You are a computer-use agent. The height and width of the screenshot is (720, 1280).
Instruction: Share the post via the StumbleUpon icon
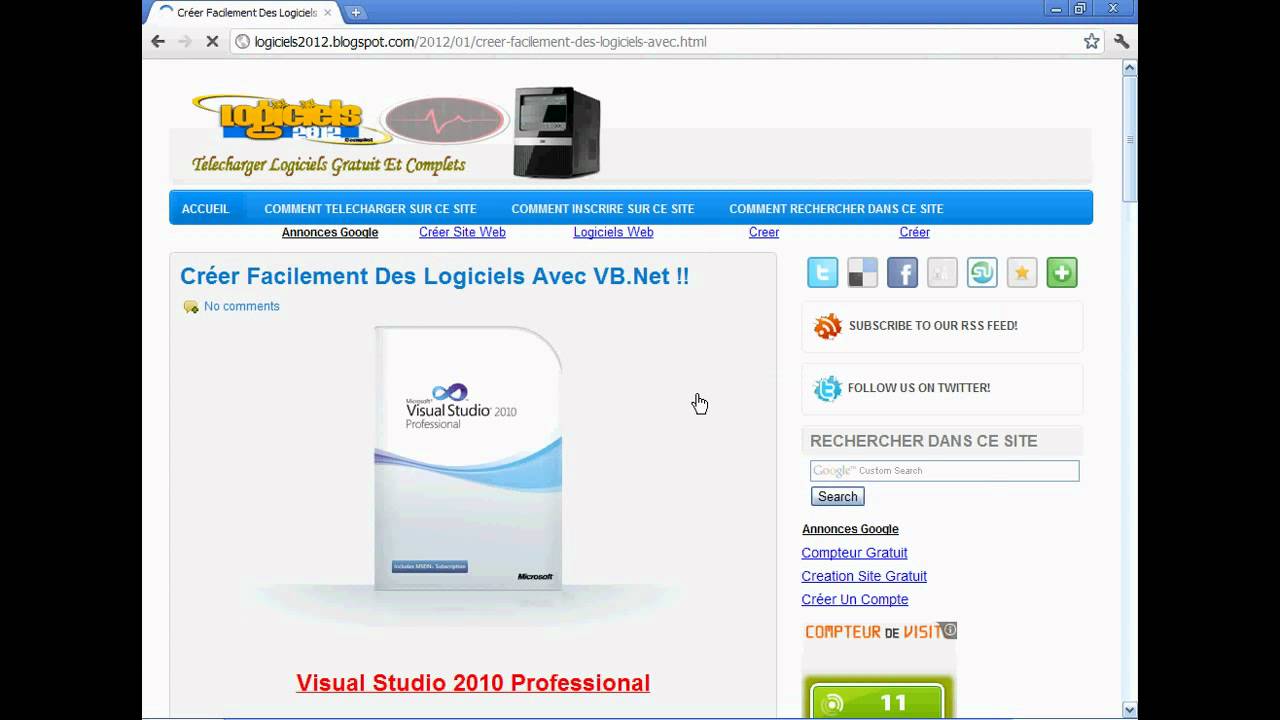[x=982, y=272]
